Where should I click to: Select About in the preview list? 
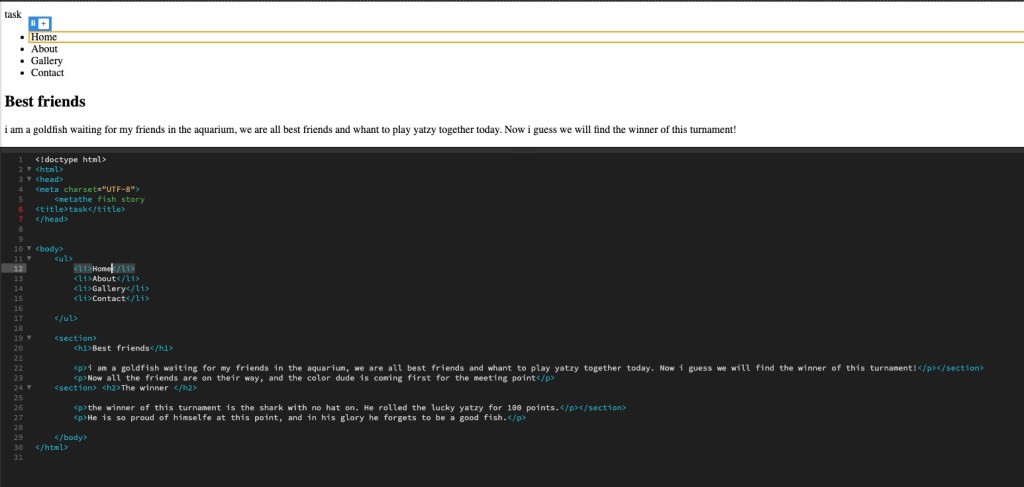[x=44, y=49]
